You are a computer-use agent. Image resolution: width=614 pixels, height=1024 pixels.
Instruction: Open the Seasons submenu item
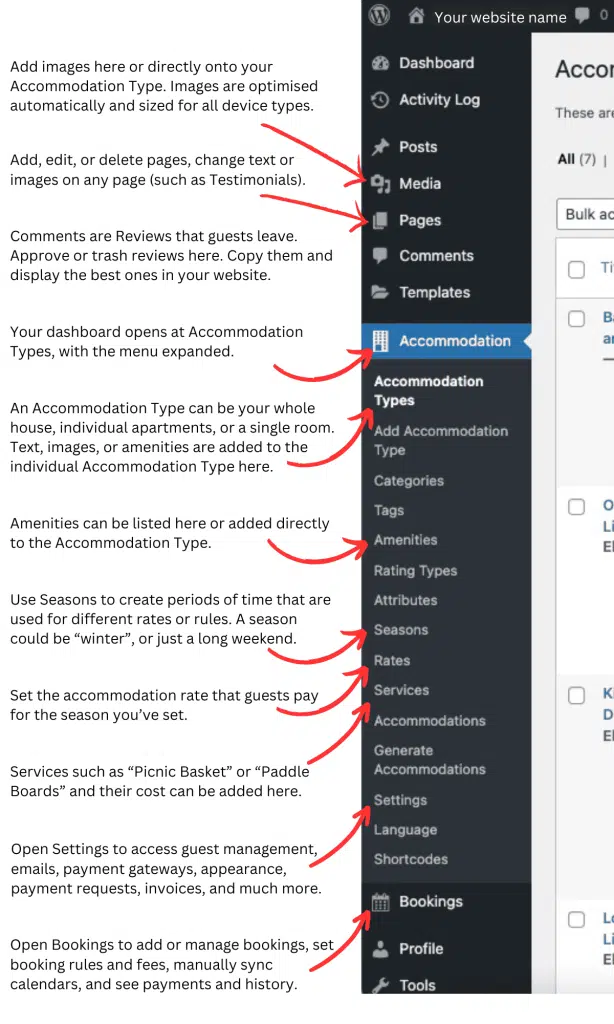point(400,630)
